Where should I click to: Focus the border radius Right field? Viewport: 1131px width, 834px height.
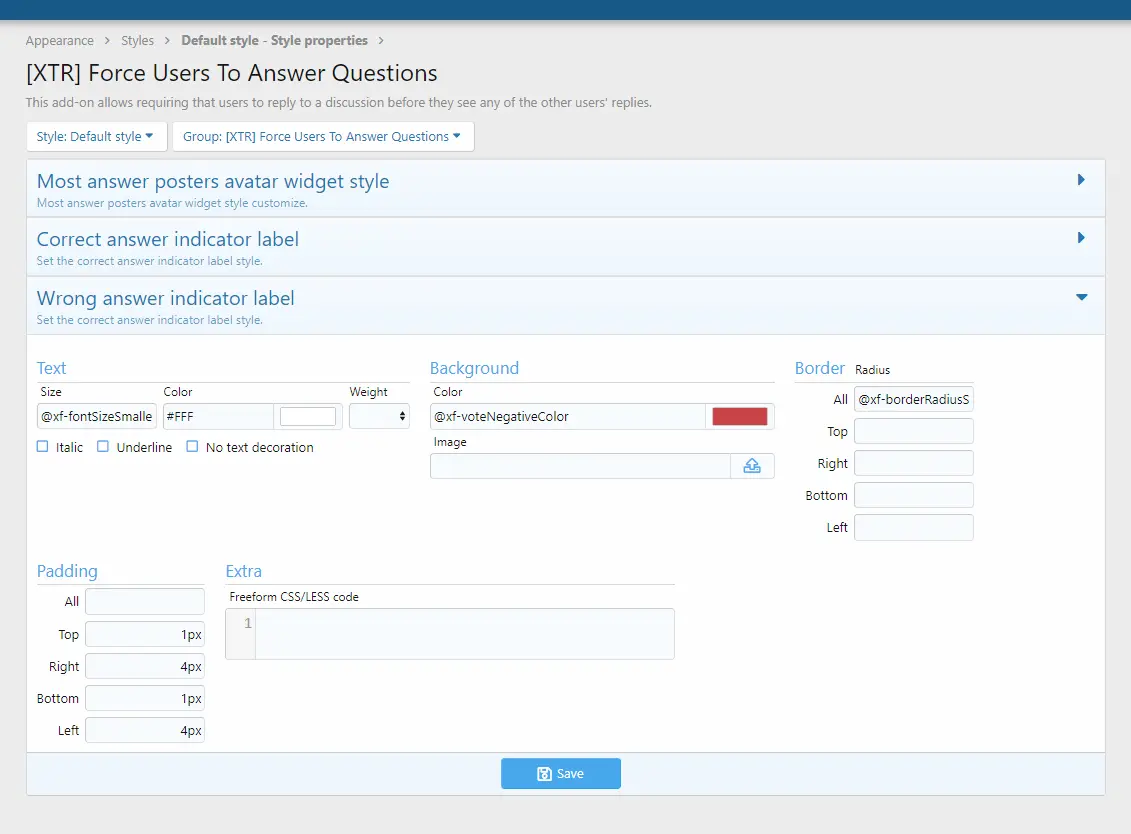coord(914,463)
